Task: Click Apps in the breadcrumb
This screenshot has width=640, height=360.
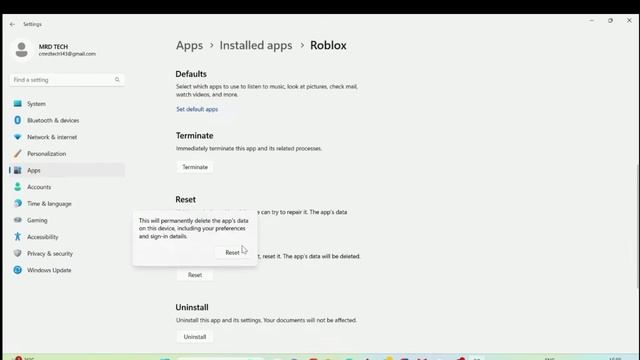Action: coord(189,46)
